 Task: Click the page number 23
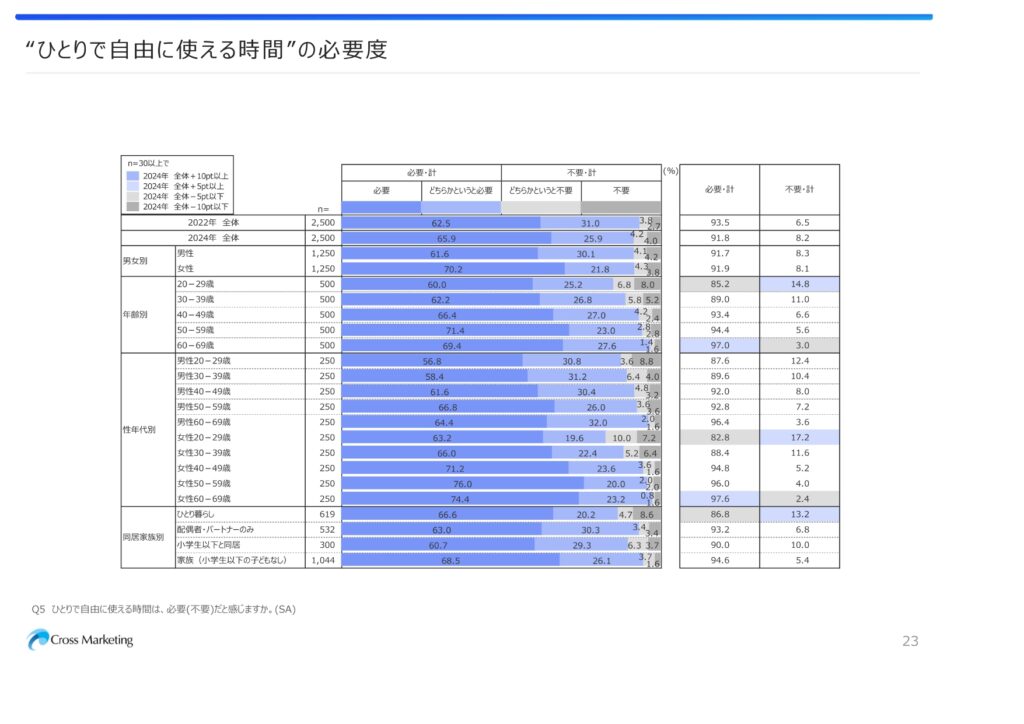[910, 641]
